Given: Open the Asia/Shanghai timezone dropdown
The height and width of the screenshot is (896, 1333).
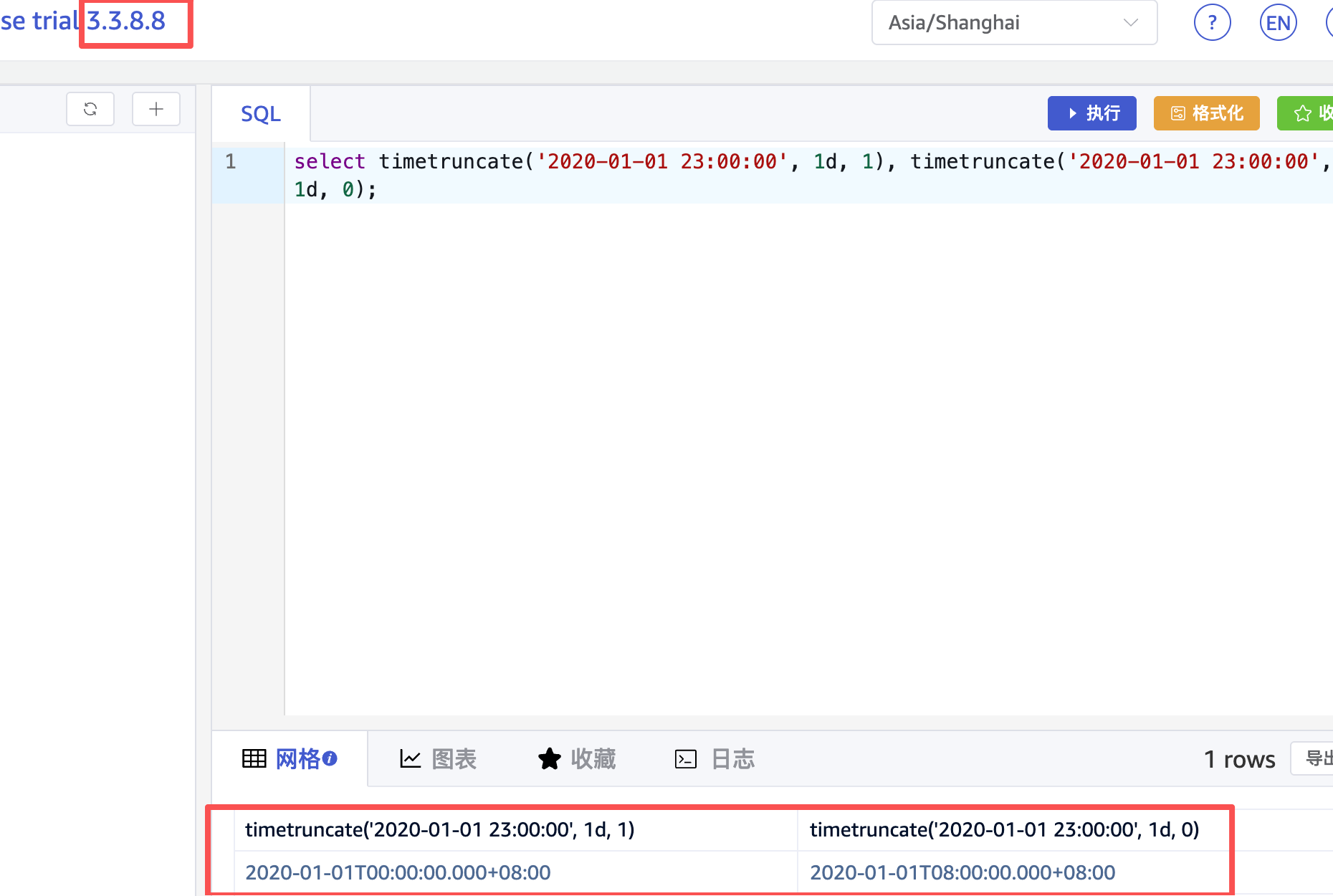Looking at the screenshot, I should coord(1003,23).
